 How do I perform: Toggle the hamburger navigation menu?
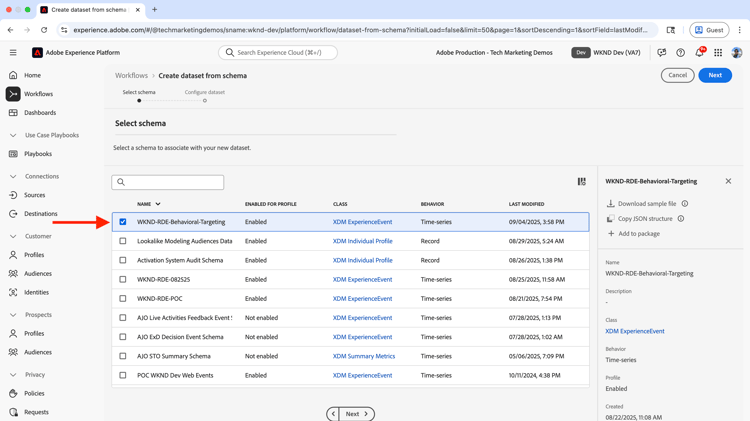coord(13,53)
